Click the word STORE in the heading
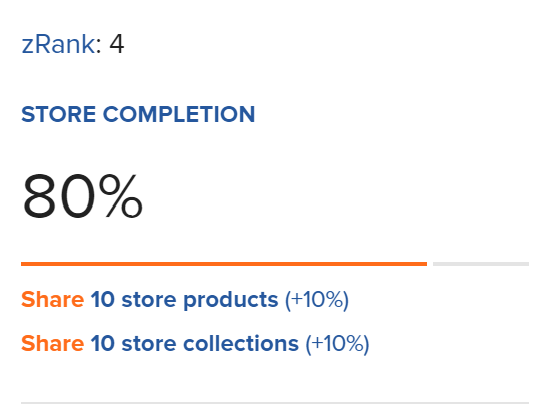The image size is (546, 410). click(x=58, y=114)
